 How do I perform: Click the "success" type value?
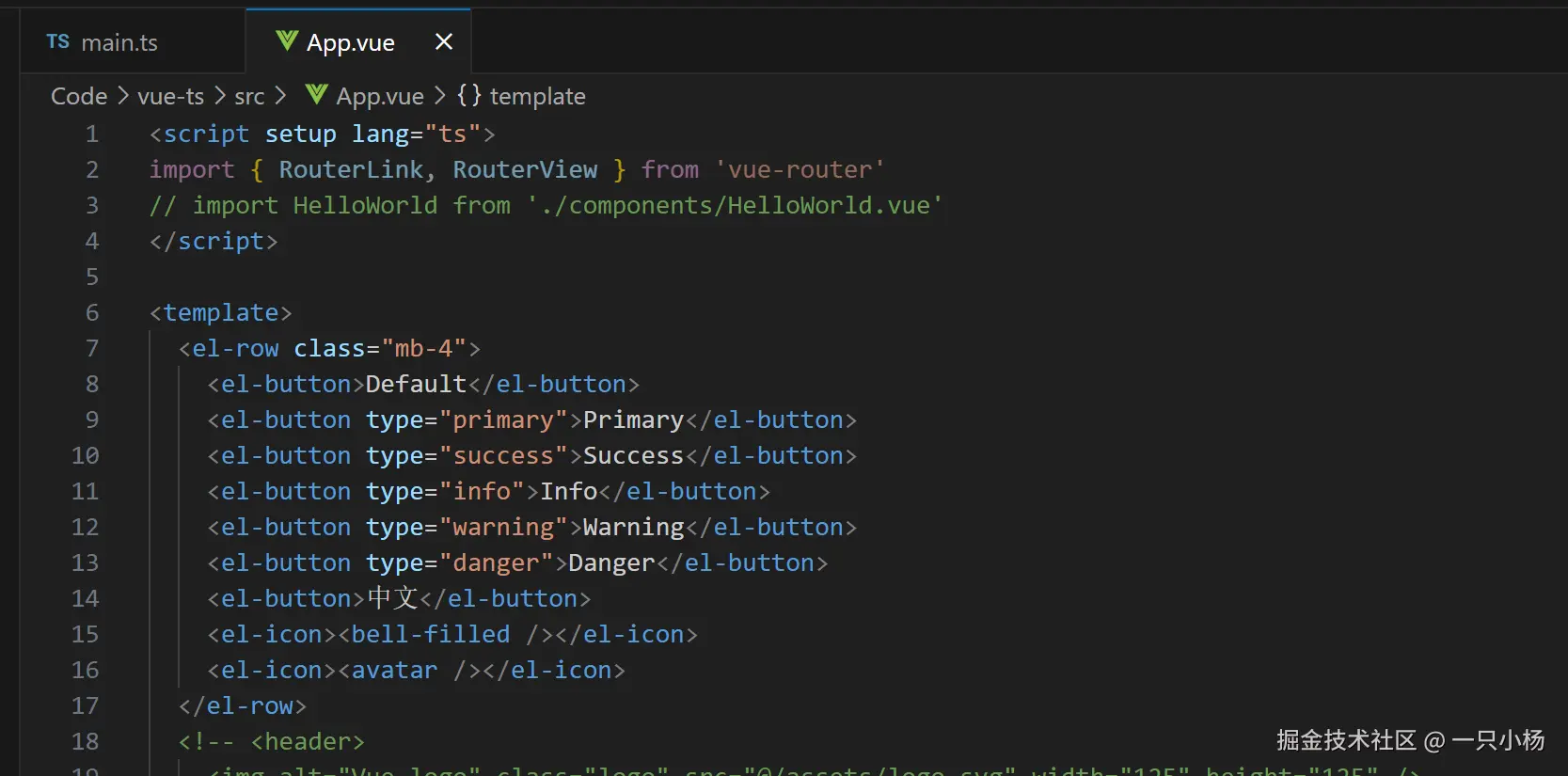(x=503, y=455)
